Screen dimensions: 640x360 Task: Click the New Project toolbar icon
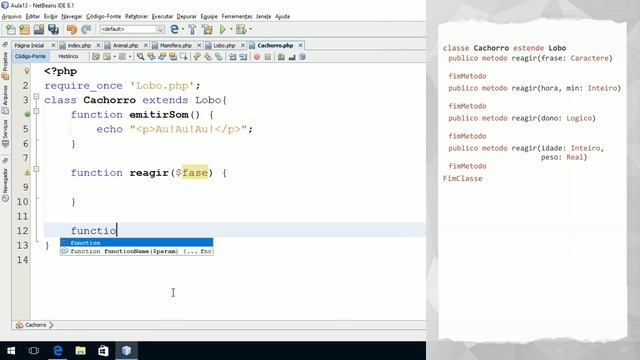24,29
